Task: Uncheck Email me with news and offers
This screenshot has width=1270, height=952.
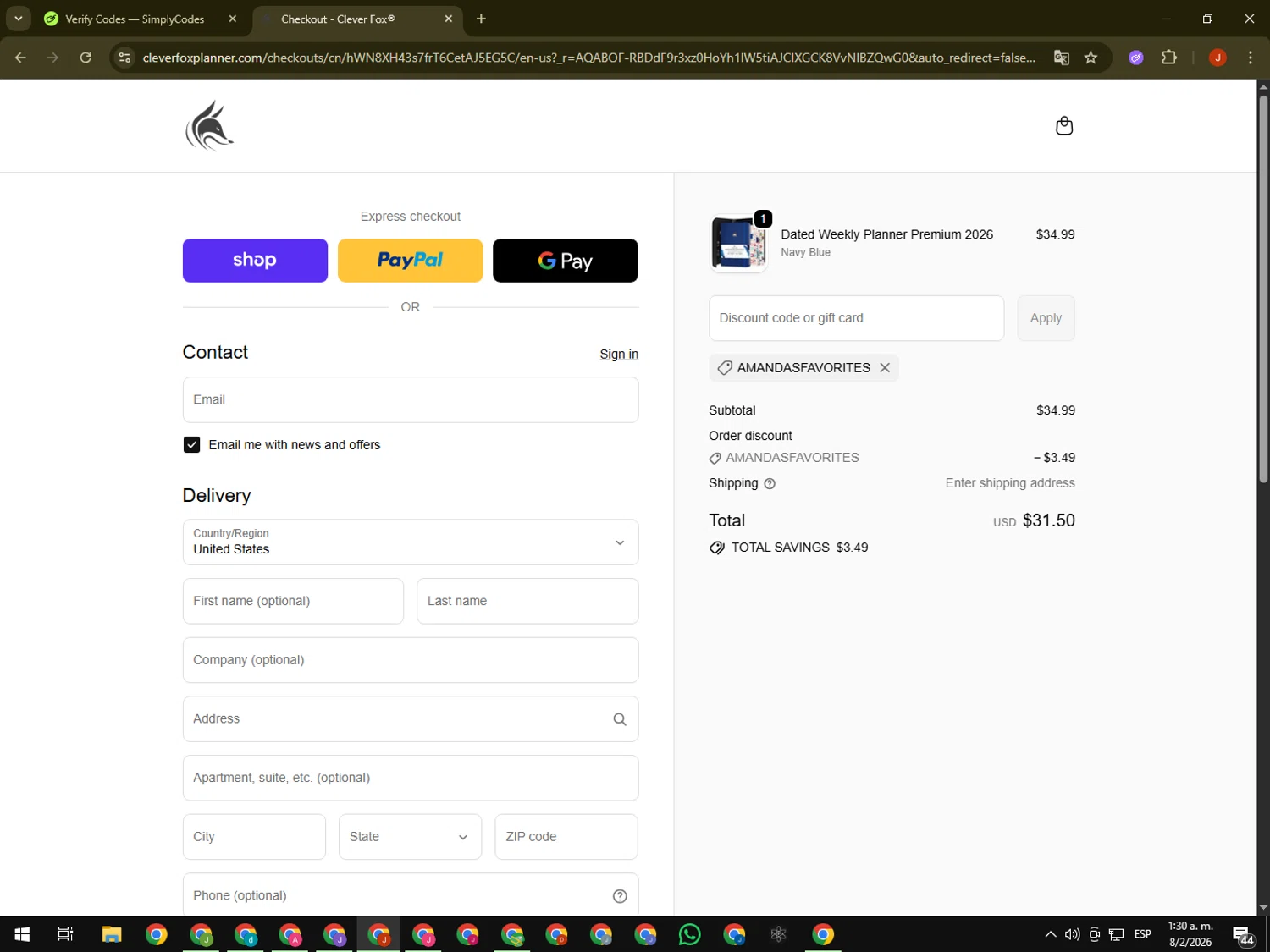Action: [191, 445]
